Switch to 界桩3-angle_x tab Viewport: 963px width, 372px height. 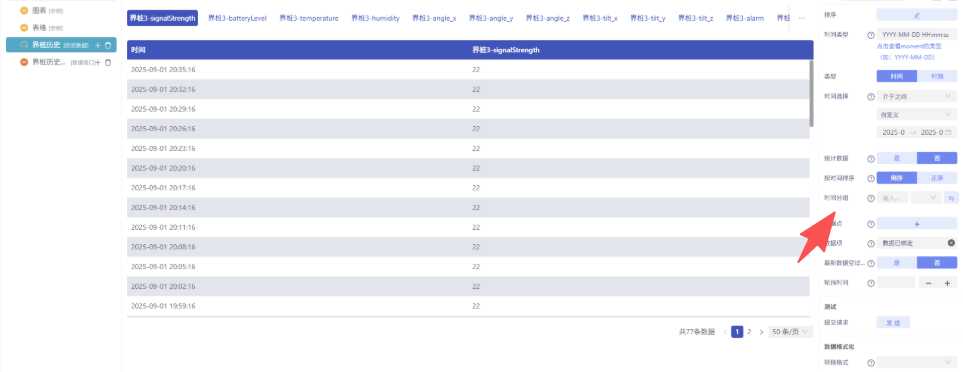pyautogui.click(x=434, y=18)
